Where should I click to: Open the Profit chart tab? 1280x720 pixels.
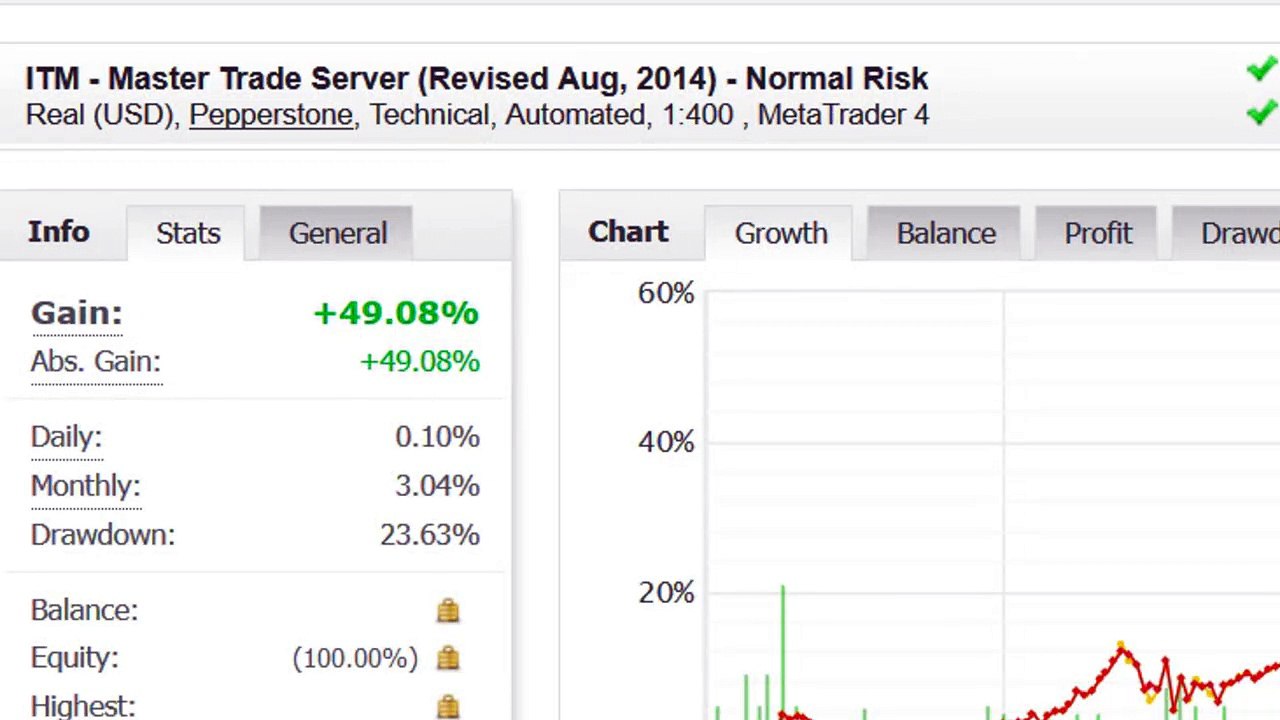1098,233
